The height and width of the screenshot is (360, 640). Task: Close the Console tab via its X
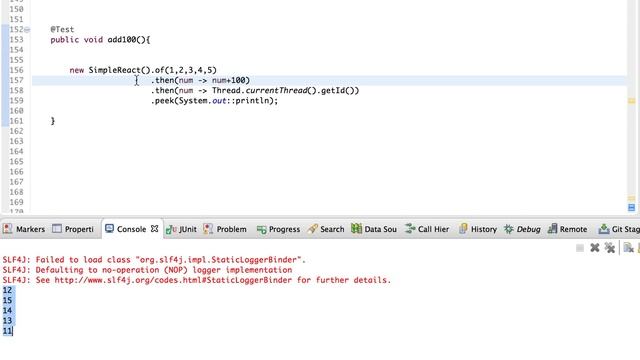click(x=154, y=229)
